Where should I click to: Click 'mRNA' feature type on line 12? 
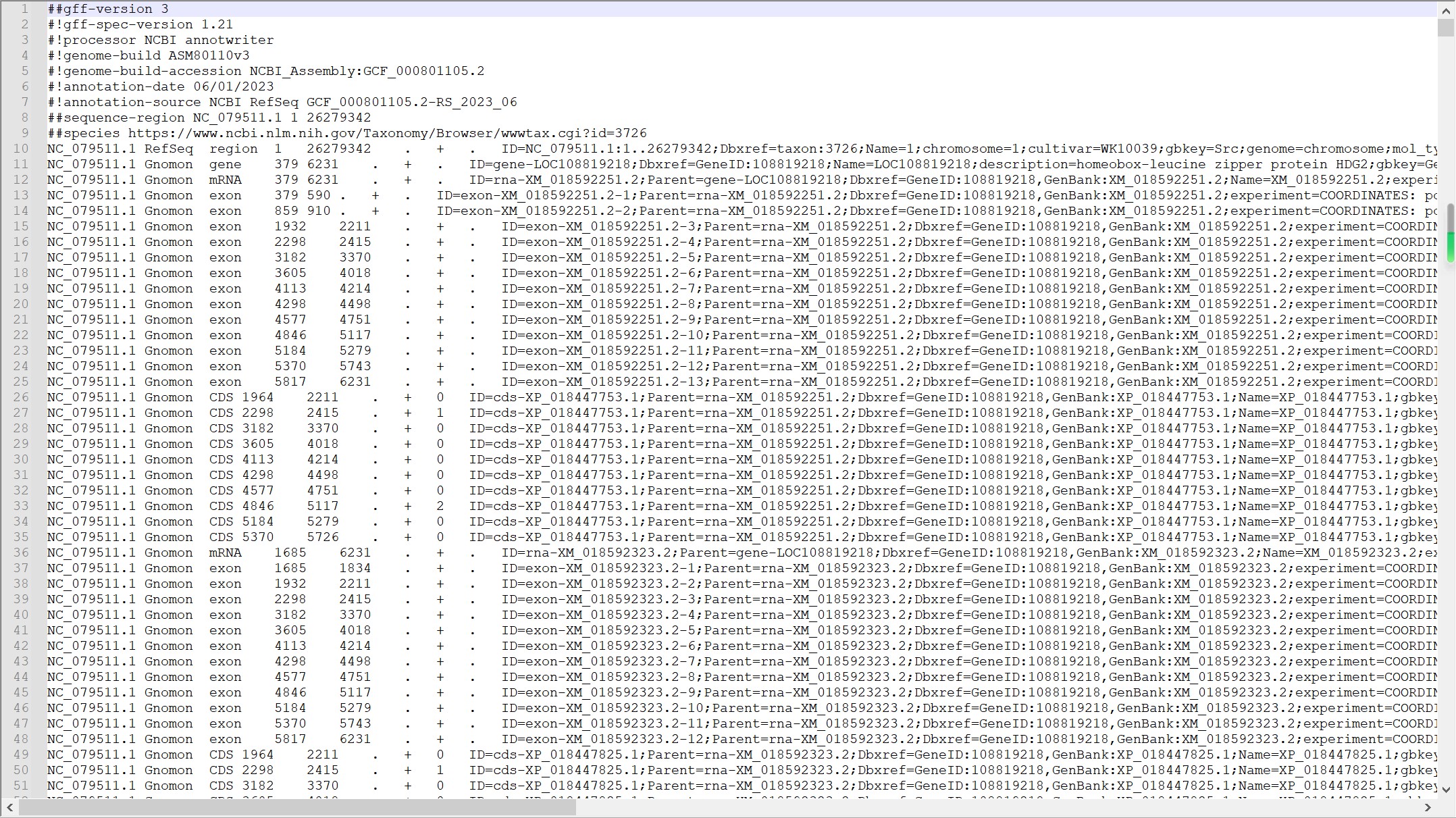pos(226,180)
